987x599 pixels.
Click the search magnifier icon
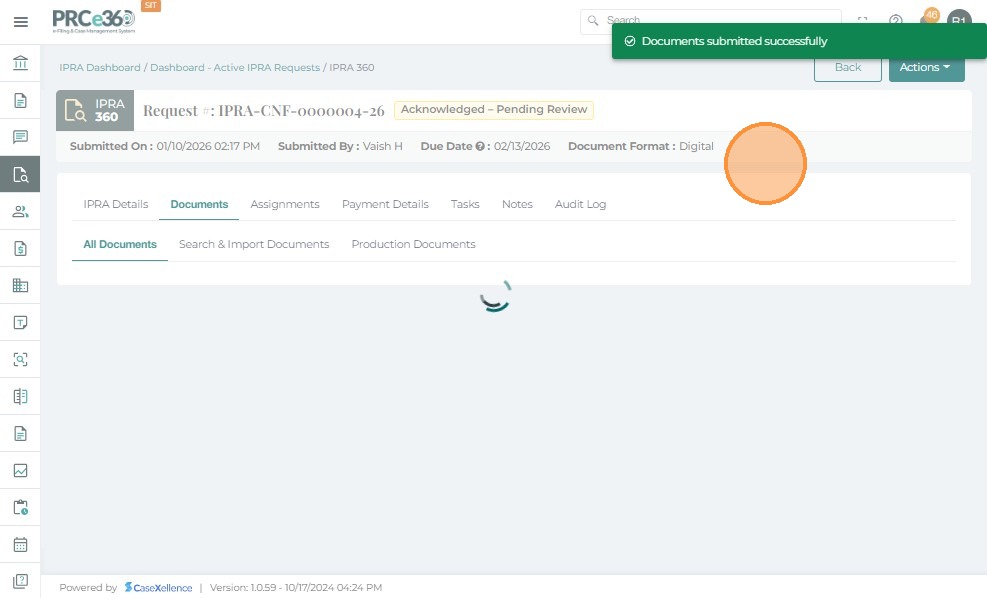pos(593,21)
